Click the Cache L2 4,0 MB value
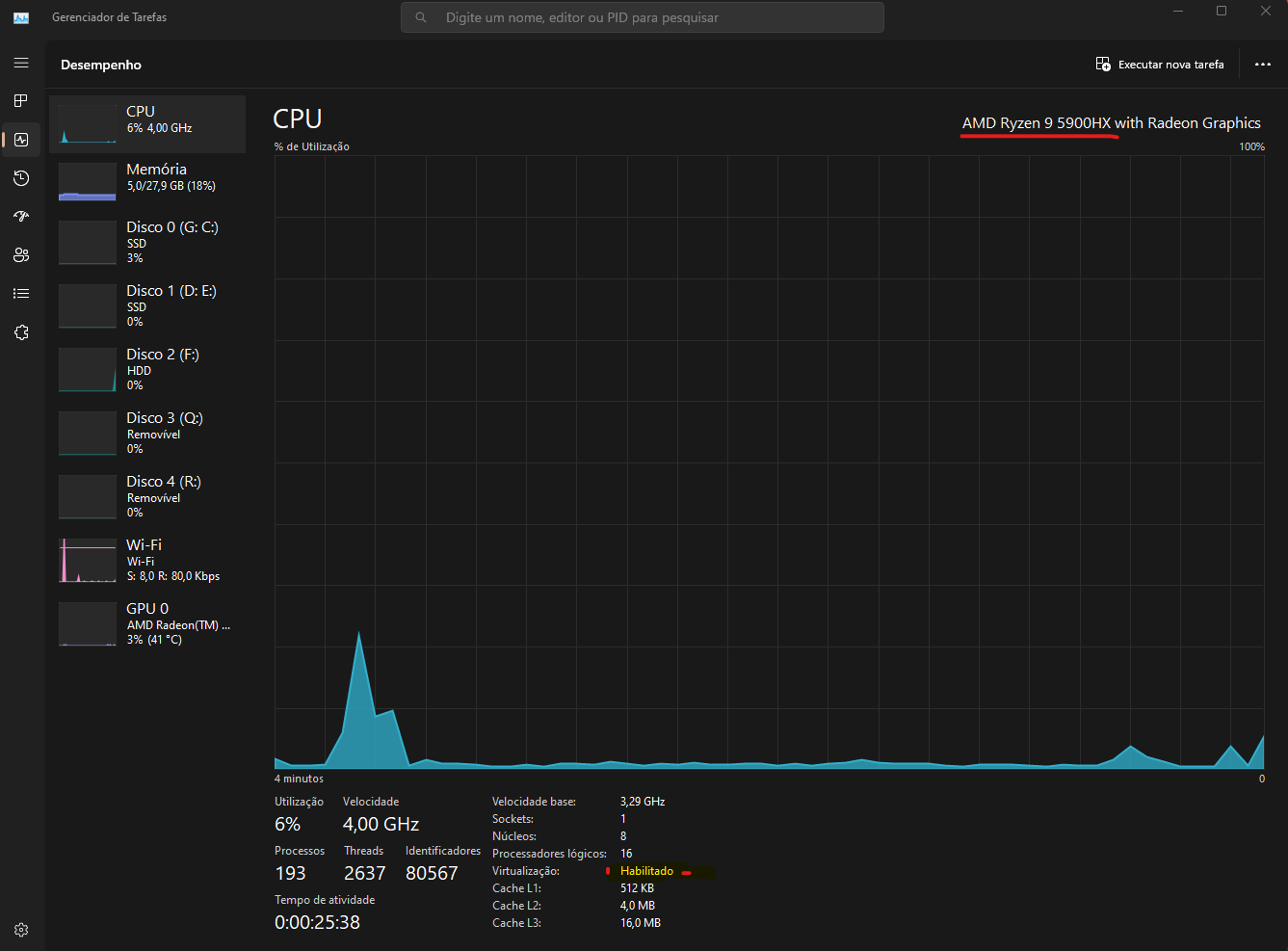 click(x=638, y=906)
